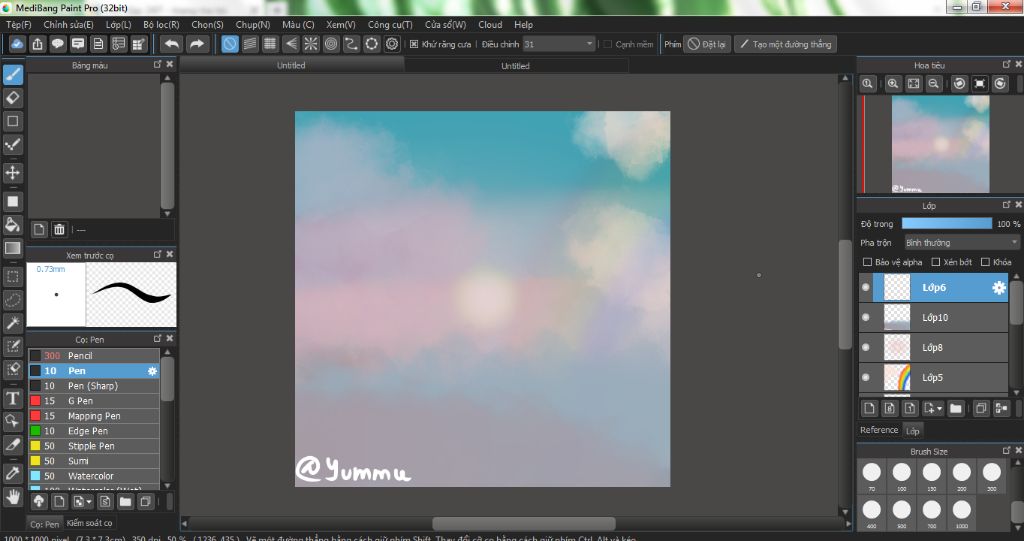
Task: Expand the add brush dropdown arrow
Action: point(89,502)
